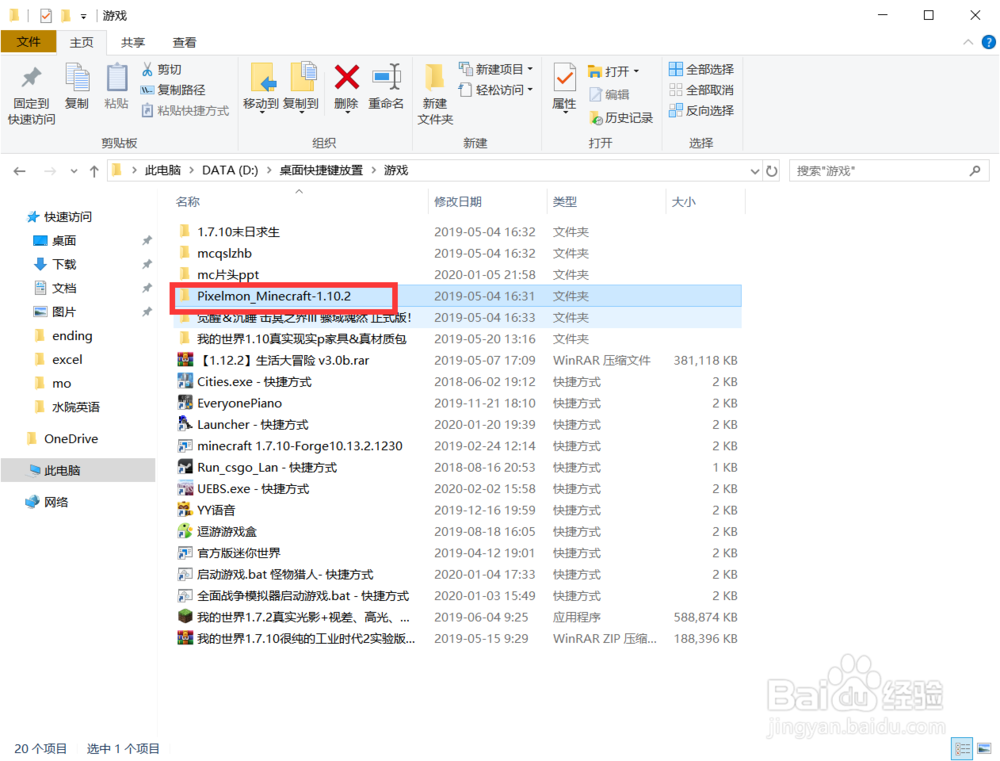Click 此电脑 breadcrumb in address bar
This screenshot has height=761, width=1000.
click(x=163, y=170)
